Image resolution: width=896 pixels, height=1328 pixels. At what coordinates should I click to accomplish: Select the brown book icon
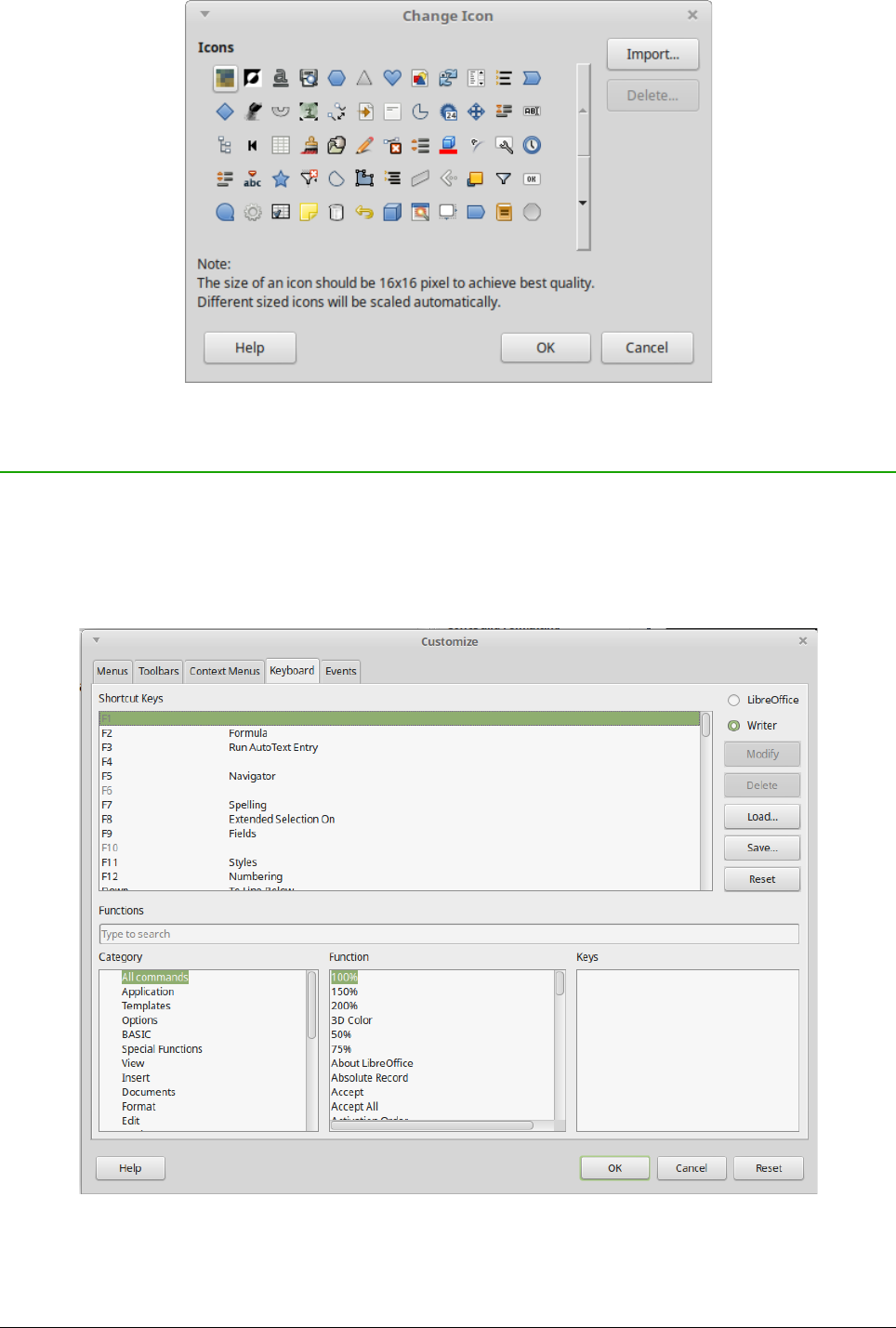(504, 212)
